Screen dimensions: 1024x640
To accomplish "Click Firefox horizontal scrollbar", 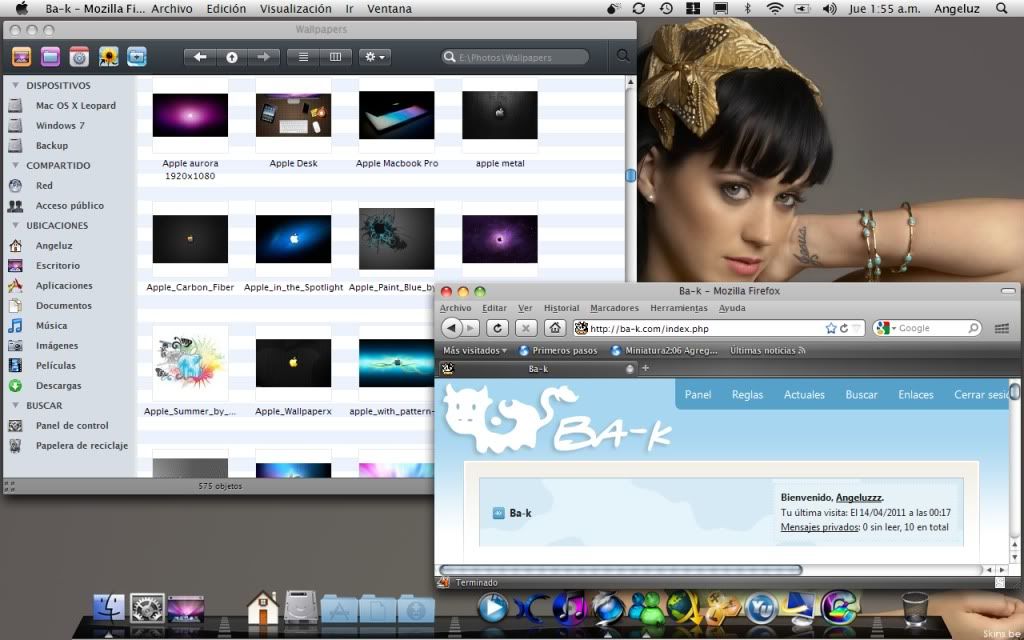I will click(620, 569).
